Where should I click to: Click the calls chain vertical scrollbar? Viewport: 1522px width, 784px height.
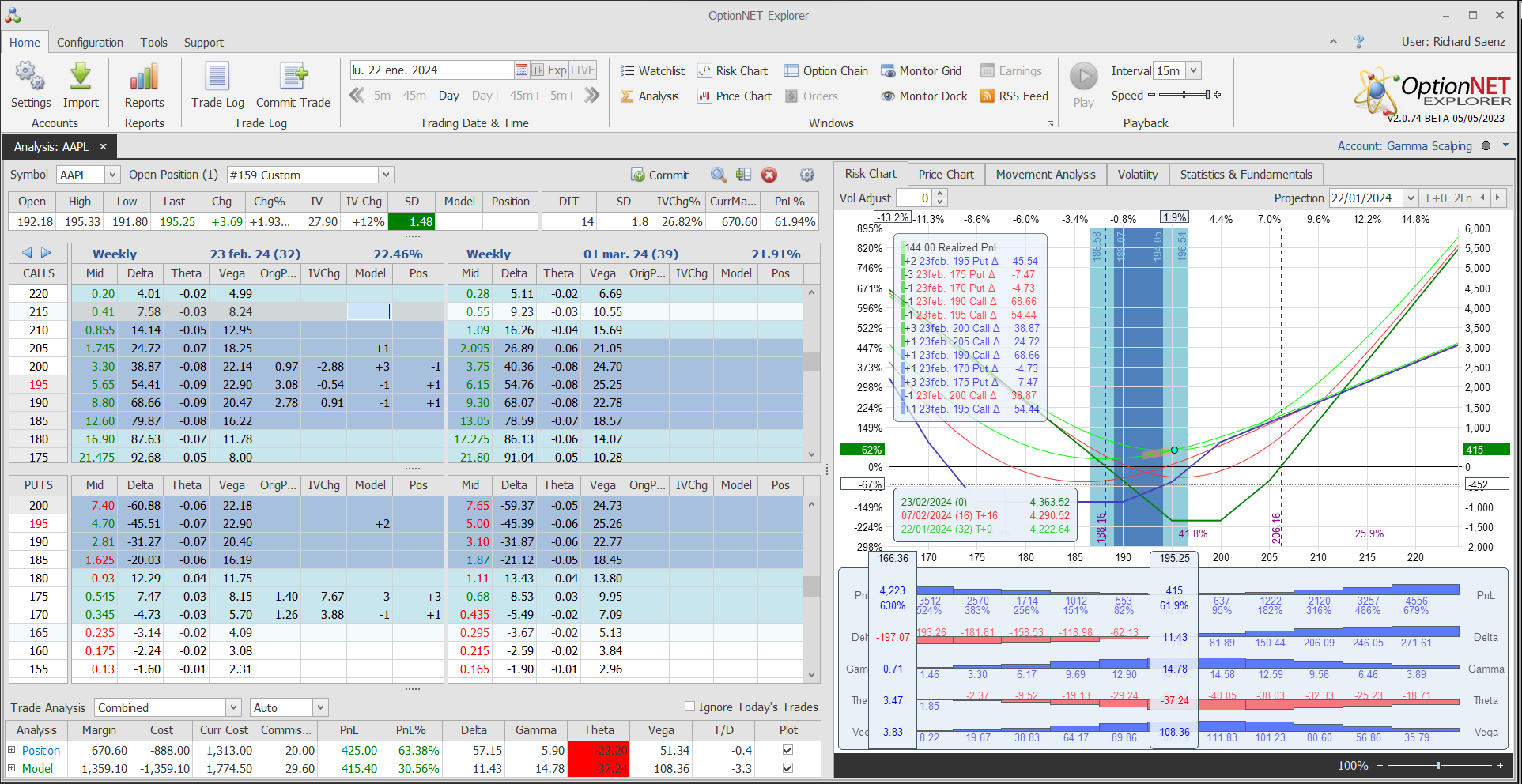coord(811,373)
